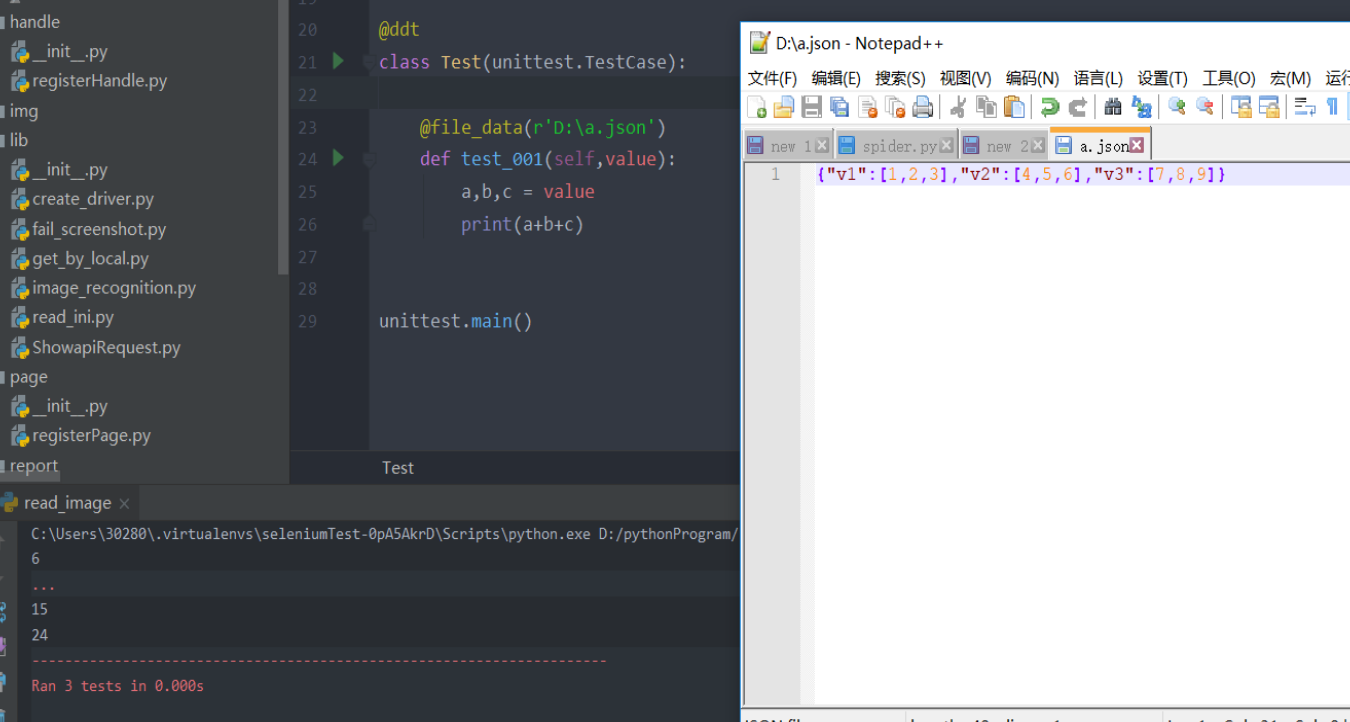Select the img folder
Screen dimensions: 1350x722
24,111
